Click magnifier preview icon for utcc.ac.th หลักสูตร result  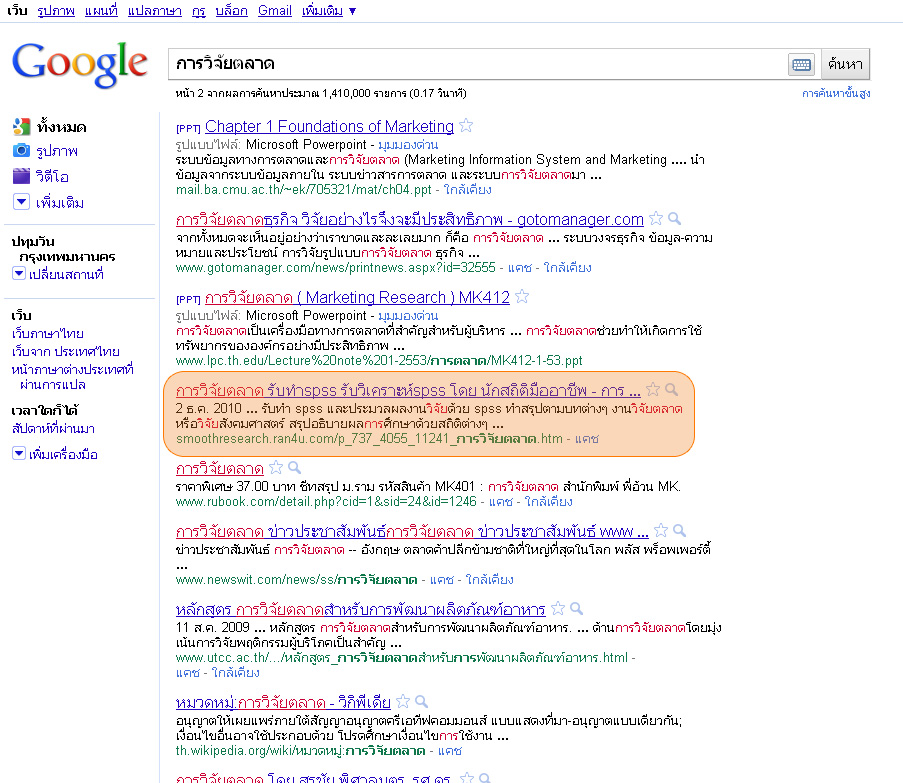(576, 608)
